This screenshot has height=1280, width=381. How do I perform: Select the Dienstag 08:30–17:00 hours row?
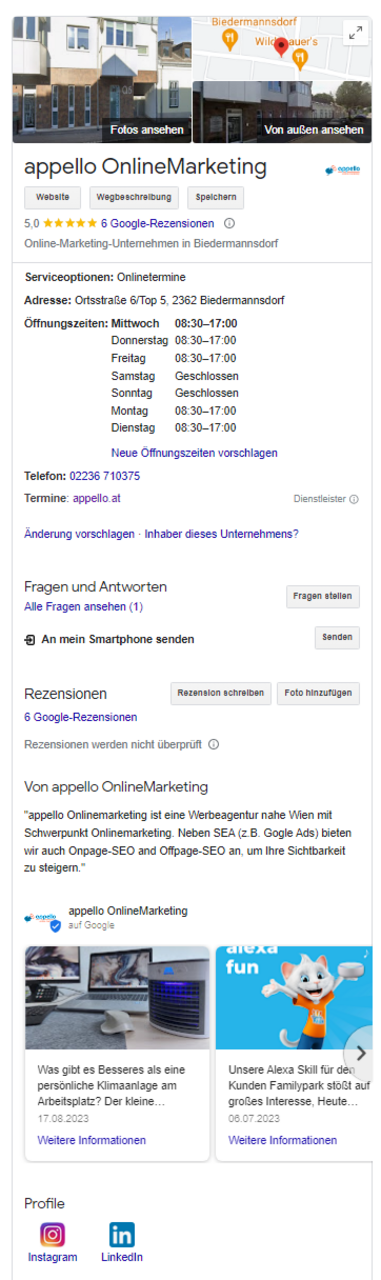point(174,428)
